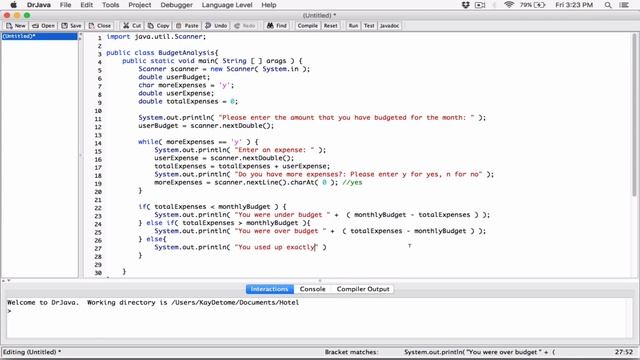Run the program with the Run button
Image resolution: width=640 pixels, height=360 pixels.
point(353,26)
